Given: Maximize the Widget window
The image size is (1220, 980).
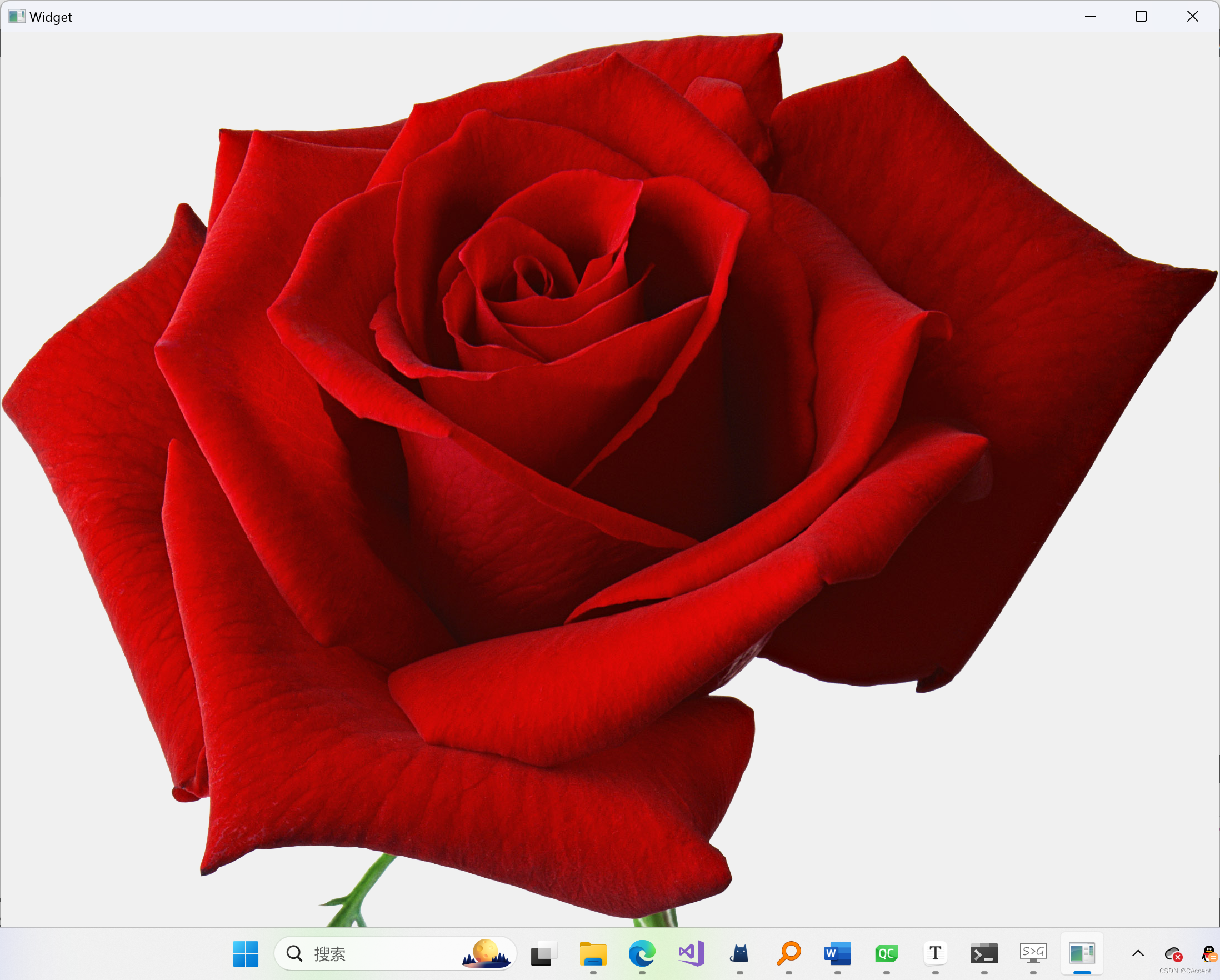Looking at the screenshot, I should (1141, 17).
